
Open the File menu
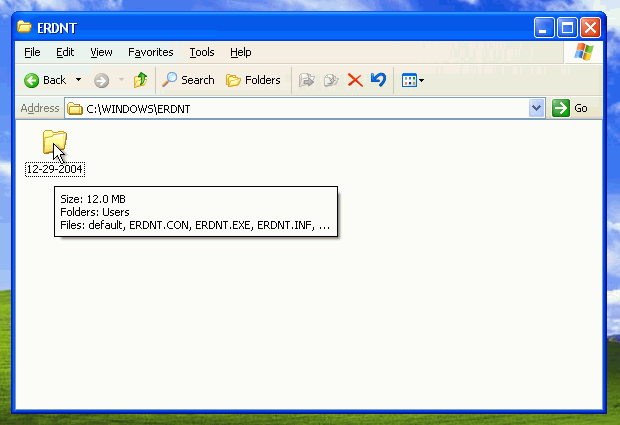32,52
